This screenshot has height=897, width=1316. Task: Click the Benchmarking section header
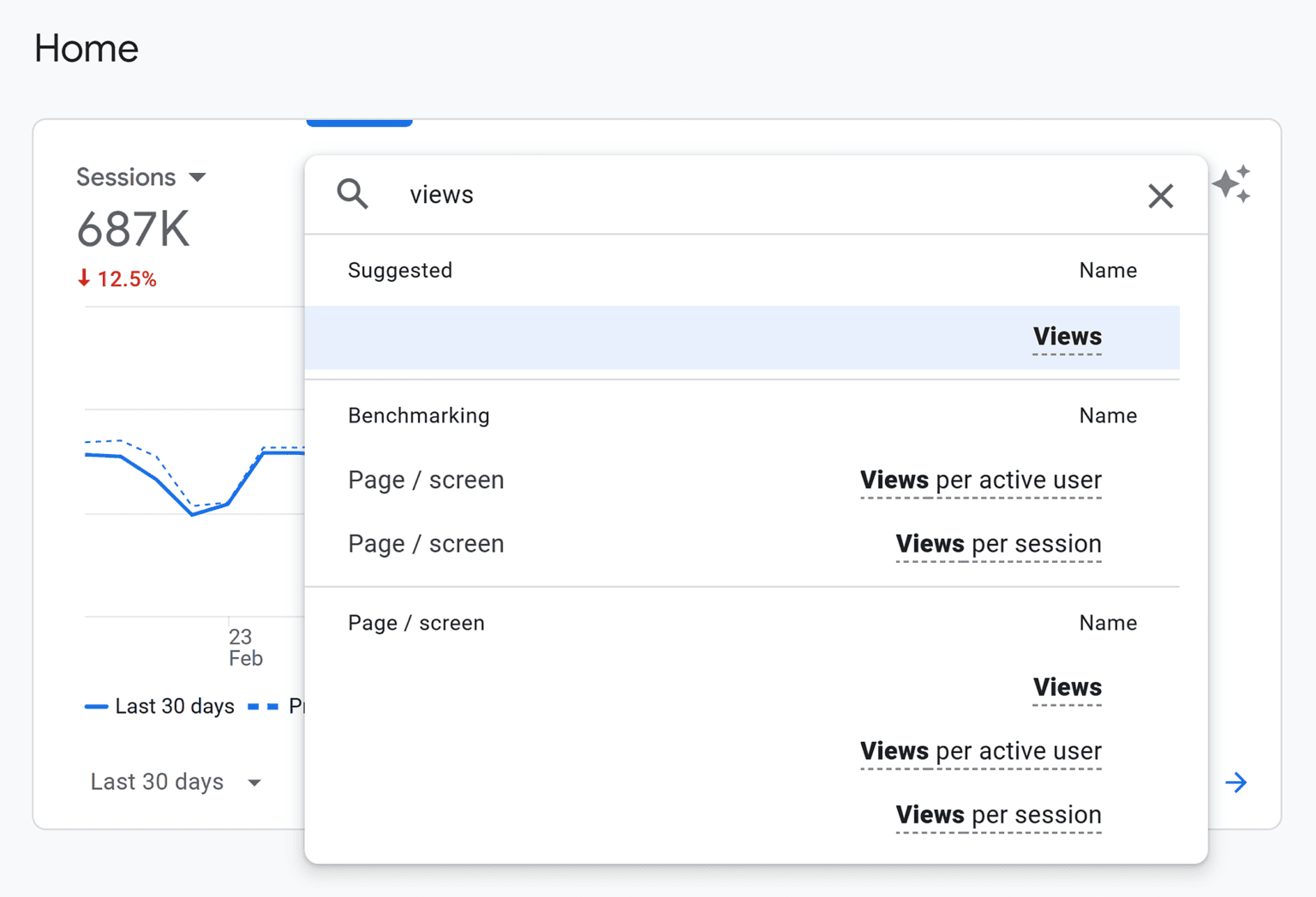(x=418, y=416)
